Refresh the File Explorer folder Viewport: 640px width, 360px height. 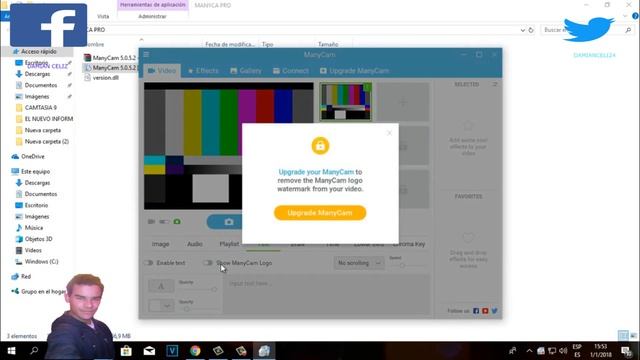click(x=531, y=30)
